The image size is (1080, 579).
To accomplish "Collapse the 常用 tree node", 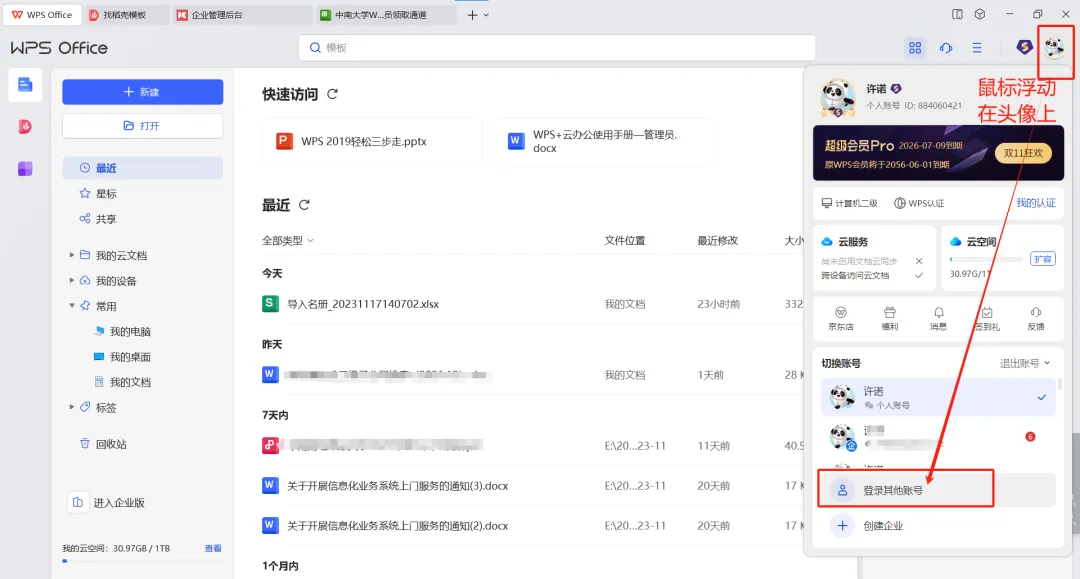I will pos(72,306).
